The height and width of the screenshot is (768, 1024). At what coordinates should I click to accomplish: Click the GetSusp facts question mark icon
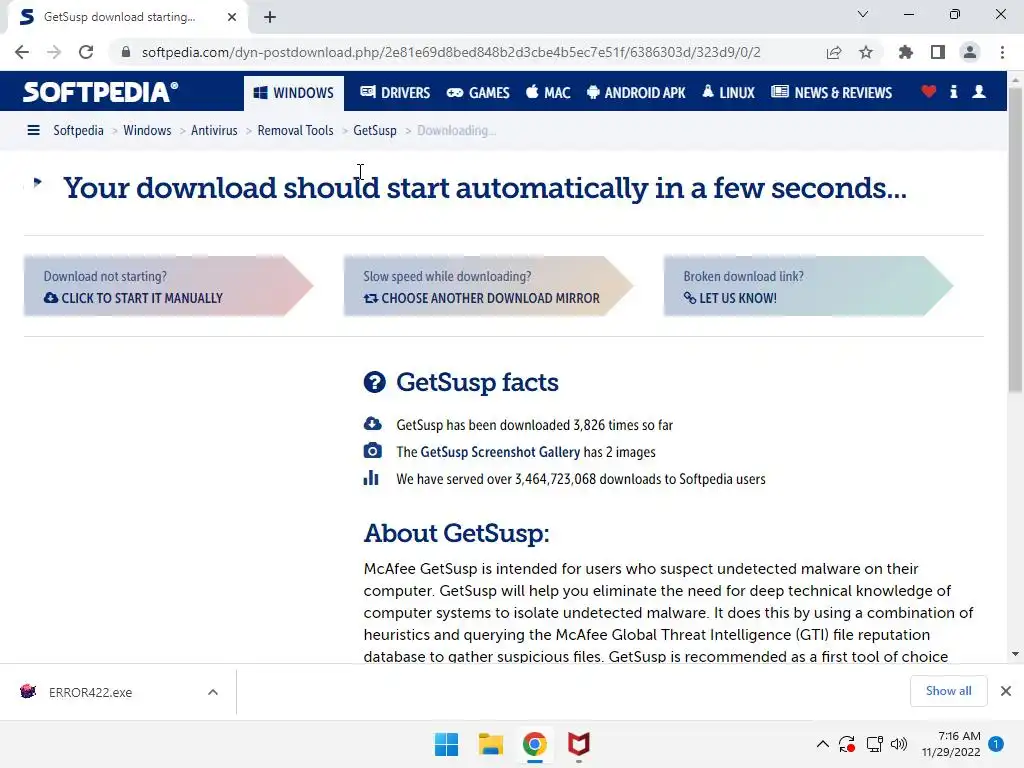pyautogui.click(x=374, y=382)
